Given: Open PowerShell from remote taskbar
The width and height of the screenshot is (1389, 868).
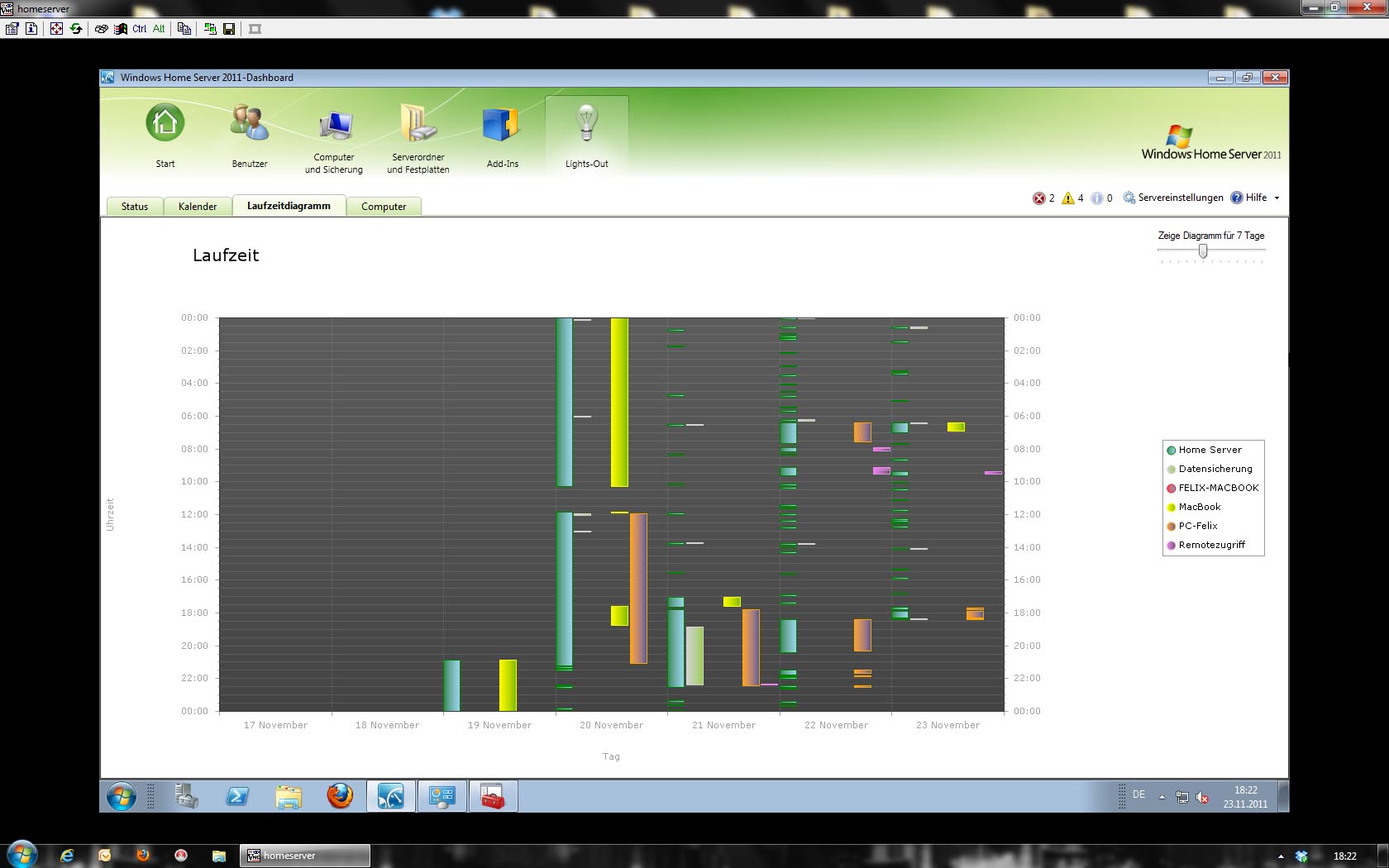Looking at the screenshot, I should point(237,796).
